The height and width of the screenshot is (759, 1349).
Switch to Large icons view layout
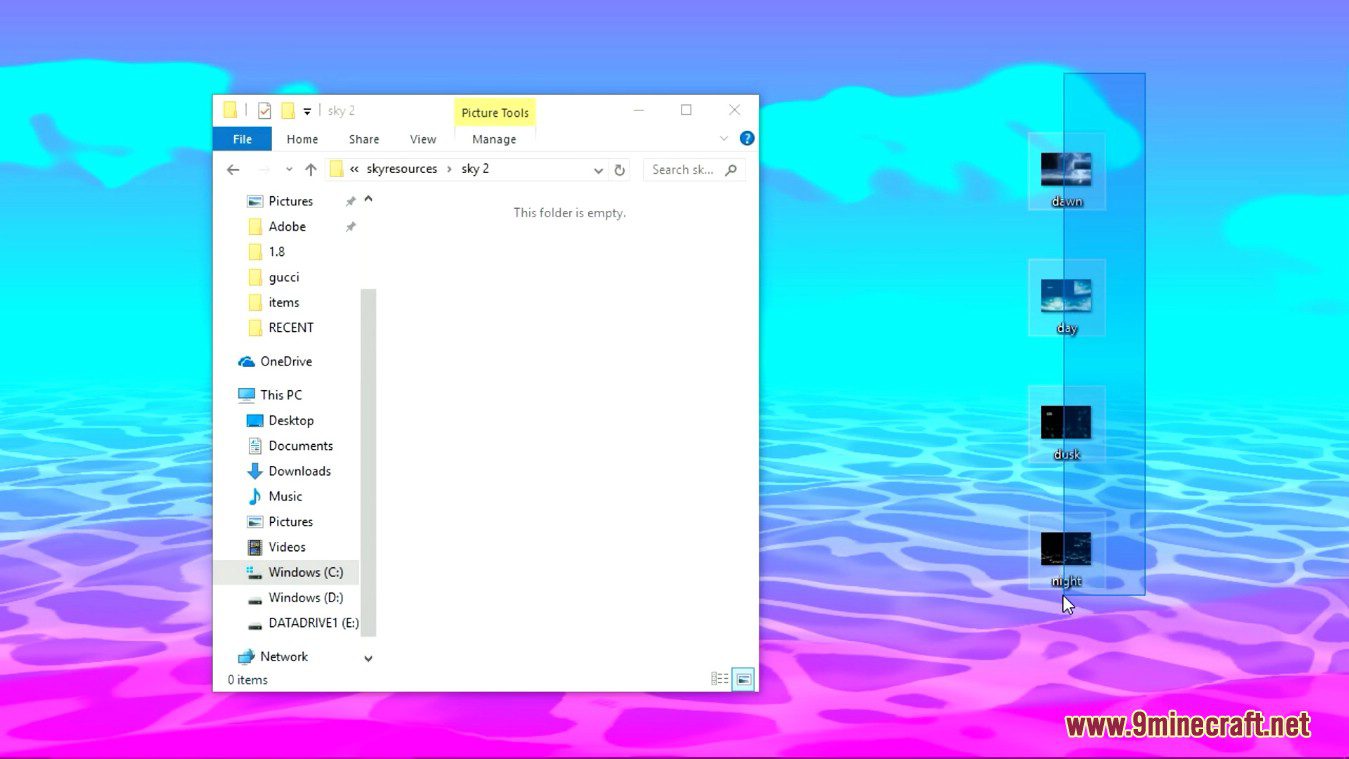[x=743, y=680]
